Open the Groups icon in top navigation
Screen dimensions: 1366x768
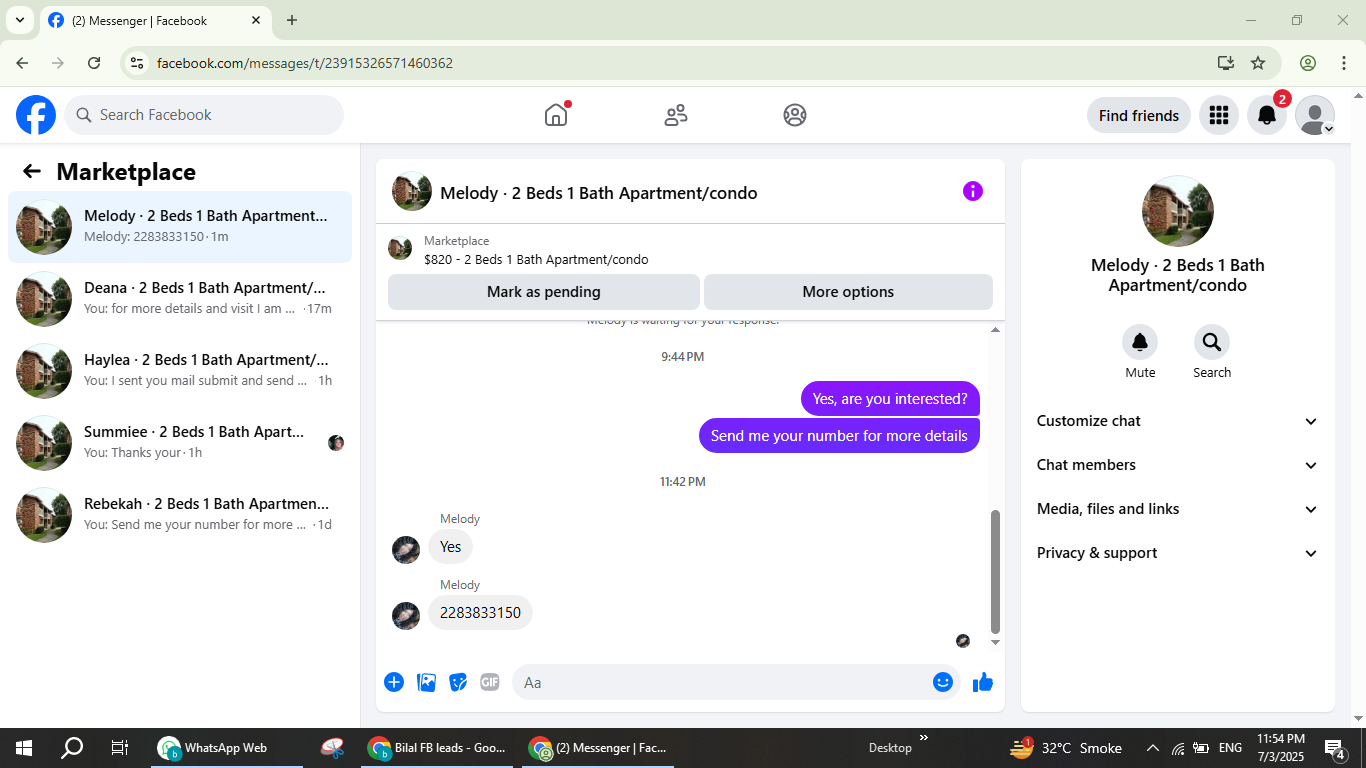795,115
